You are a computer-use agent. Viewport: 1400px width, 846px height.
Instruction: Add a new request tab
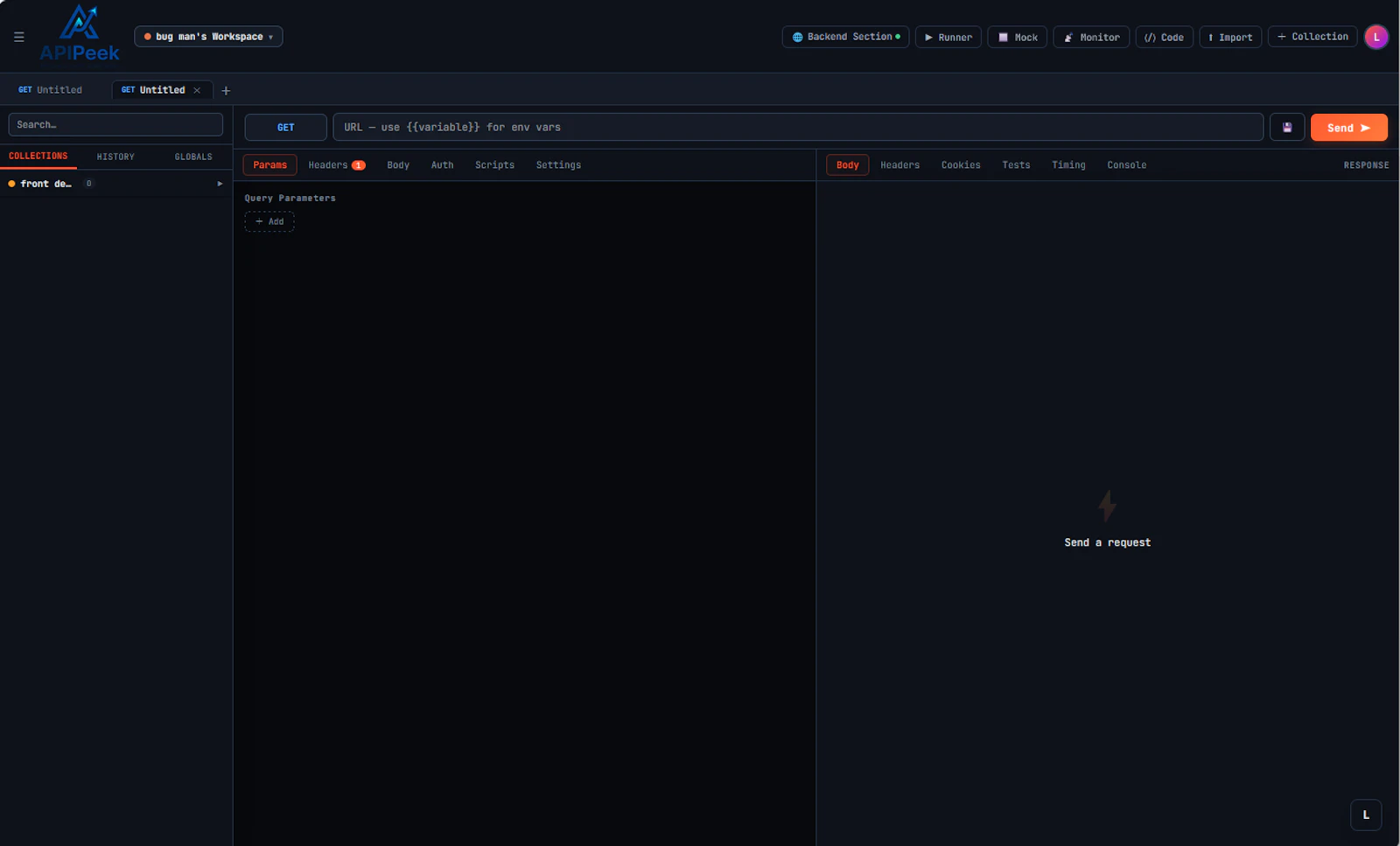(226, 90)
